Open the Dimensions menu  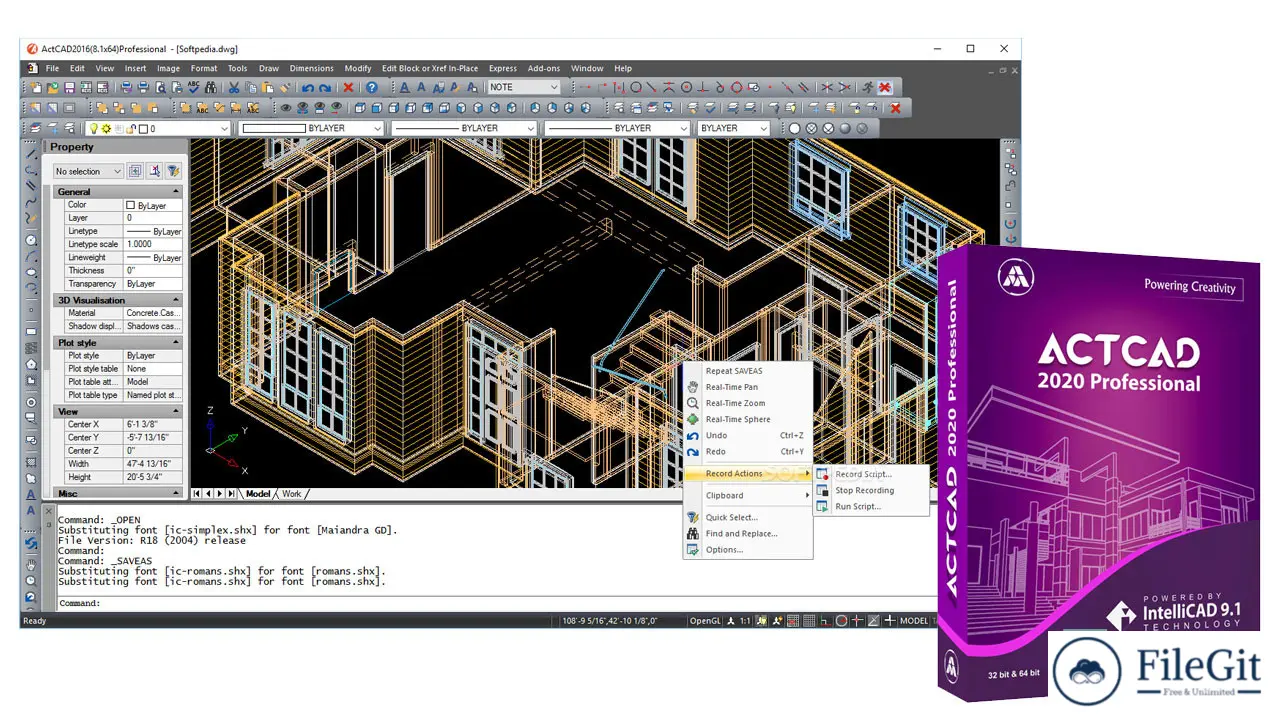click(x=312, y=68)
